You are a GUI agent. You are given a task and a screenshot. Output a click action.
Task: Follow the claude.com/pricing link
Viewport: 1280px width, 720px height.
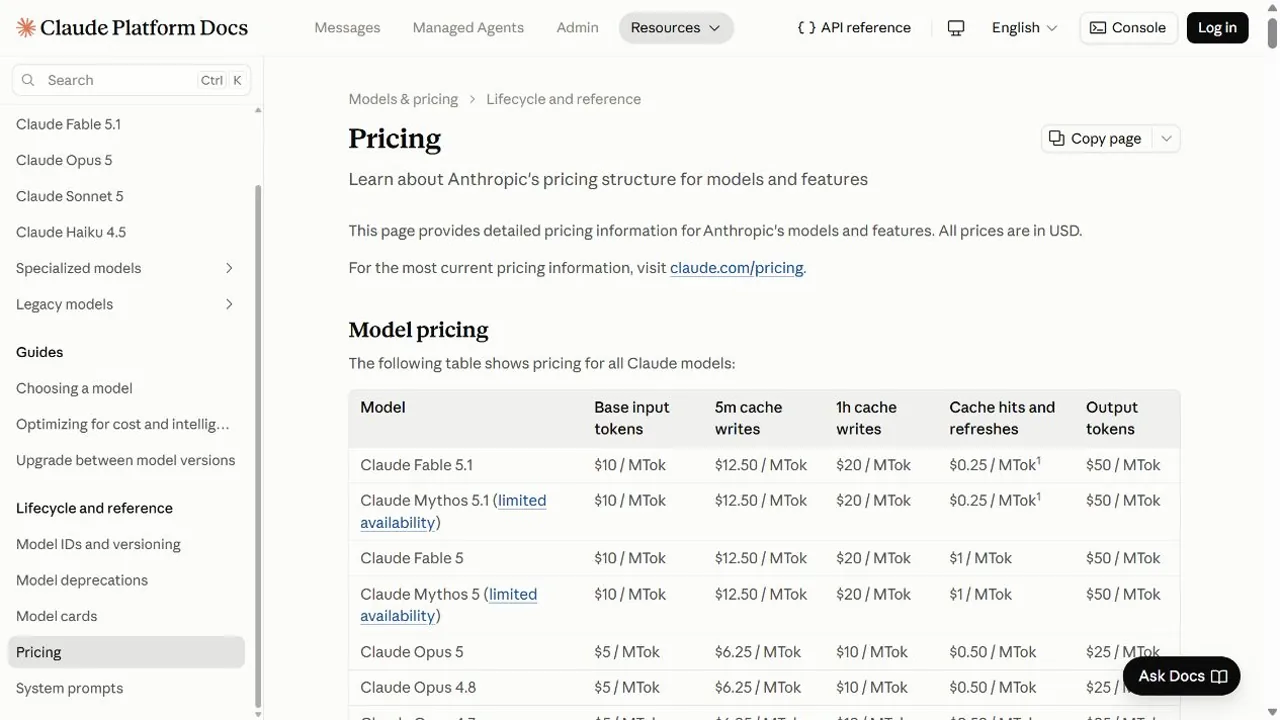[737, 268]
